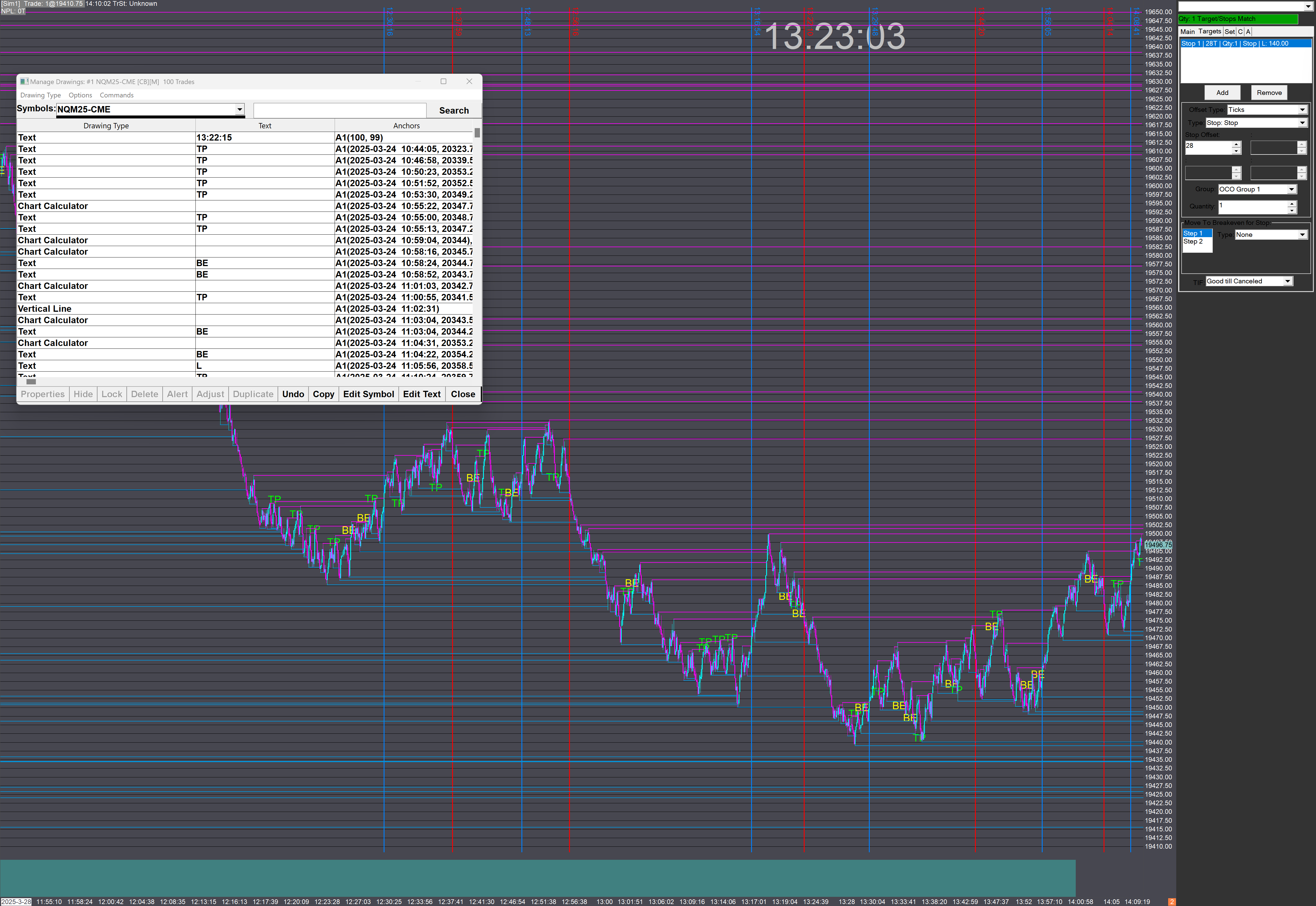Click Remove in the Targets panel
The image size is (1316, 906).
(1269, 92)
